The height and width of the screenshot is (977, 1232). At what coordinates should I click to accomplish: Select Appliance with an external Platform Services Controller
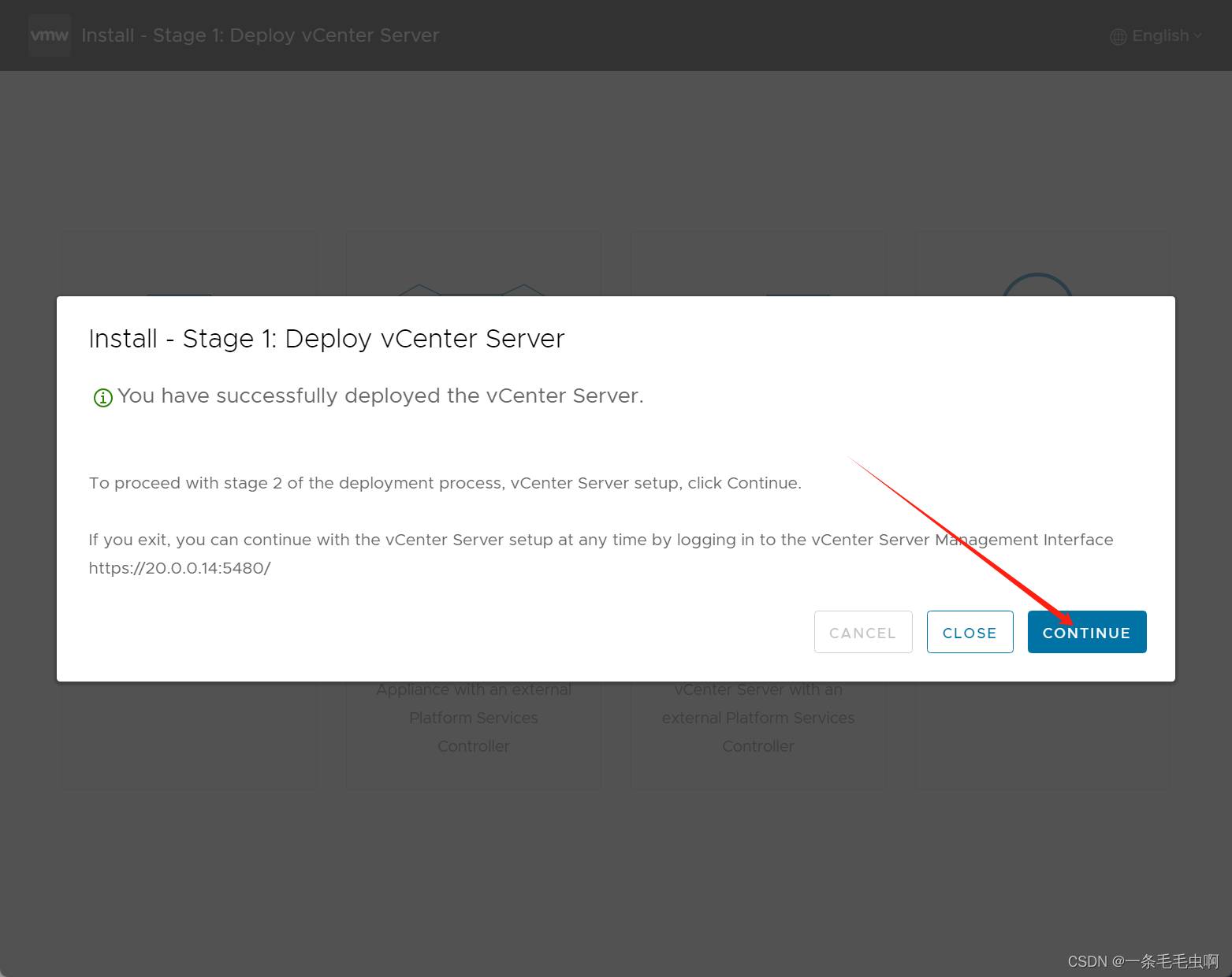click(x=473, y=718)
